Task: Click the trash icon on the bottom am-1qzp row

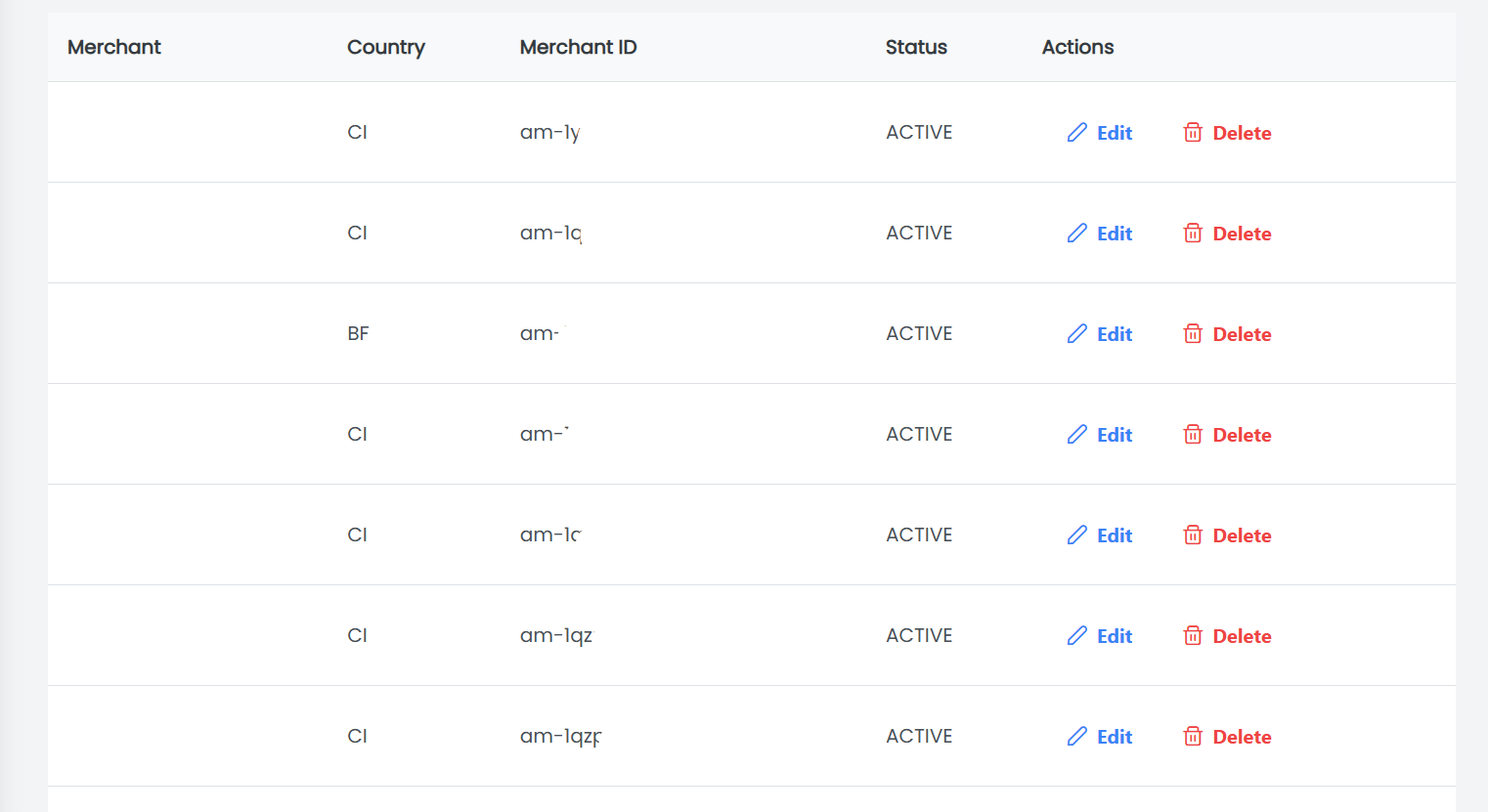Action: coord(1193,736)
